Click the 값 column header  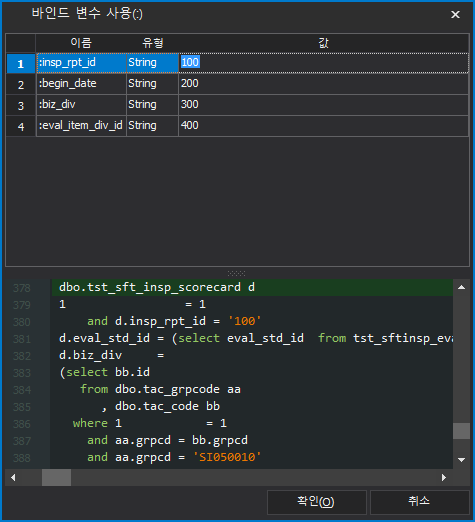pos(323,43)
